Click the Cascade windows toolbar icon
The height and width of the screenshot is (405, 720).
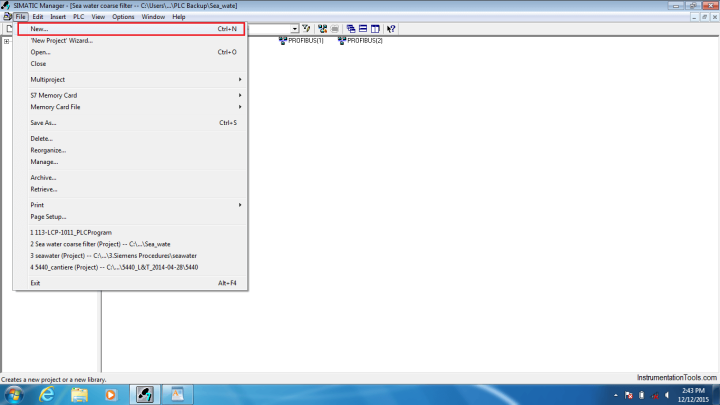click(351, 29)
